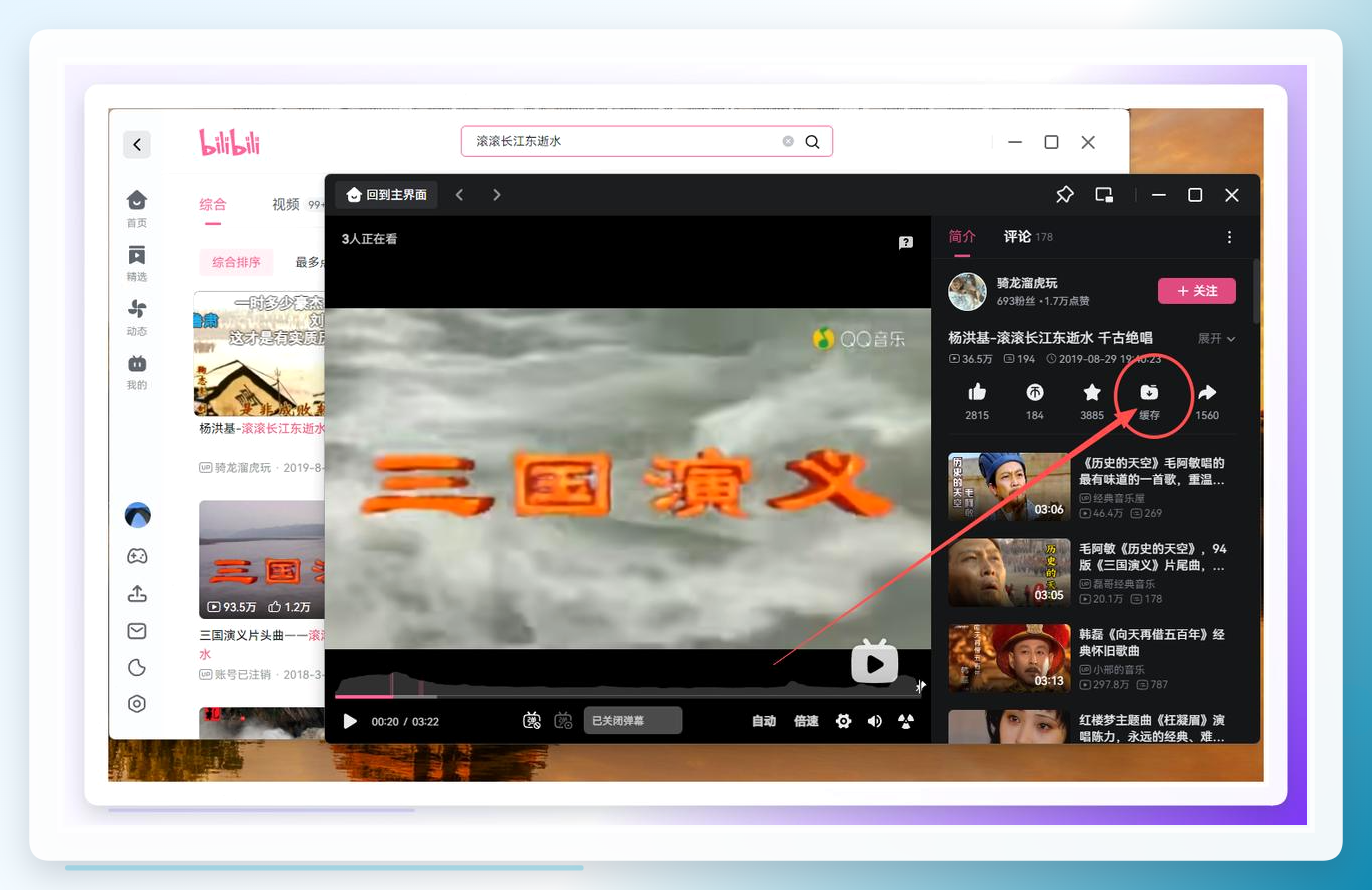Click the fan-shaped icon in player controls
The image size is (1372, 890).
coord(906,721)
